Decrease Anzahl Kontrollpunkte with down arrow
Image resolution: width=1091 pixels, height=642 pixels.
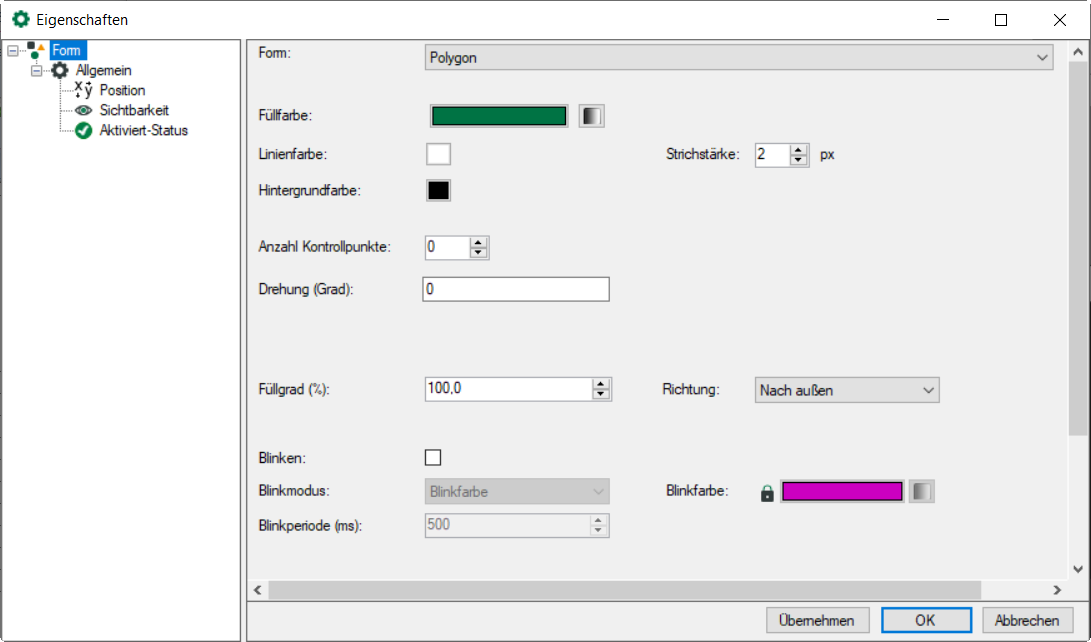click(478, 253)
